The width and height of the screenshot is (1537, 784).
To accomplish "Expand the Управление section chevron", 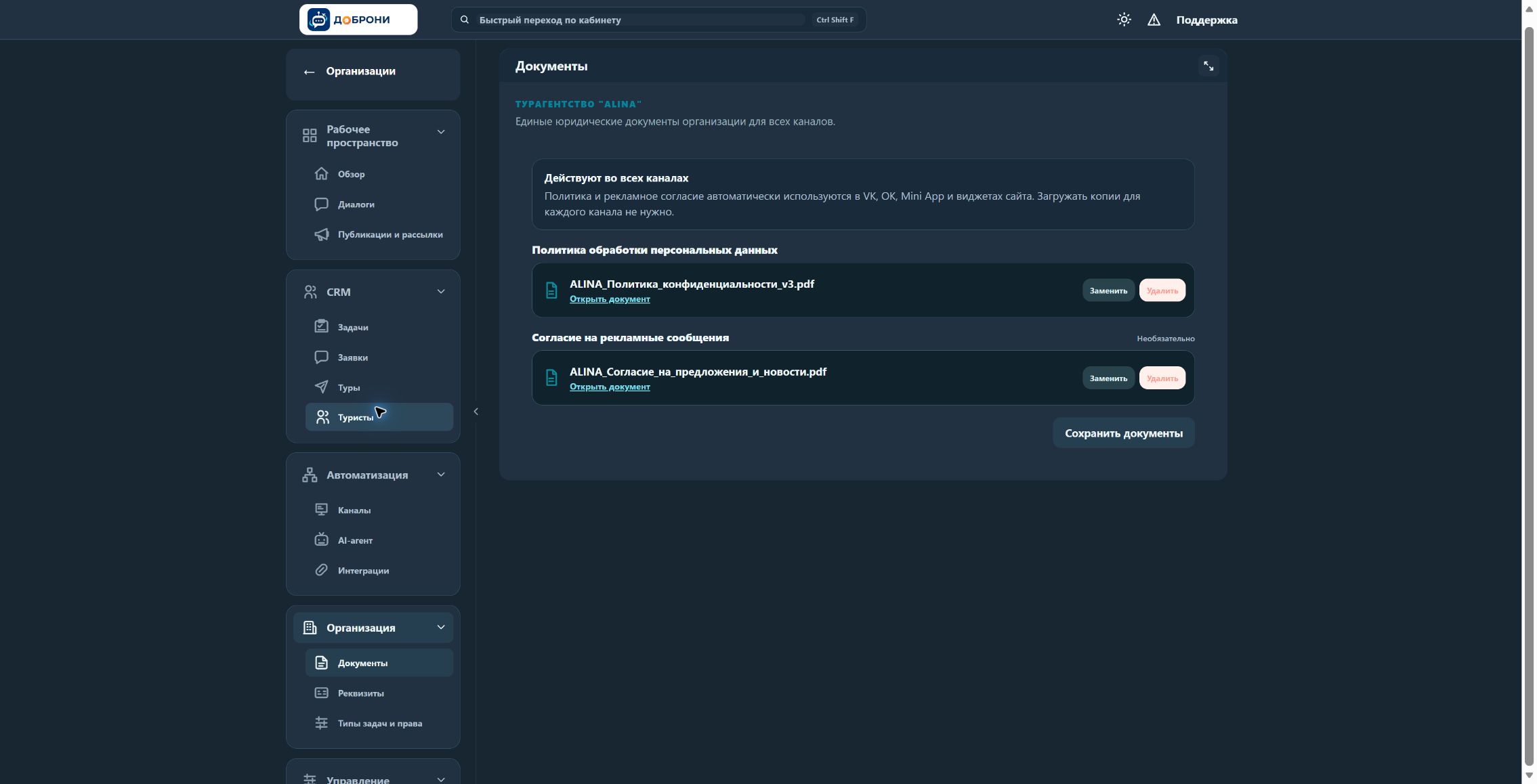I will (x=441, y=779).
